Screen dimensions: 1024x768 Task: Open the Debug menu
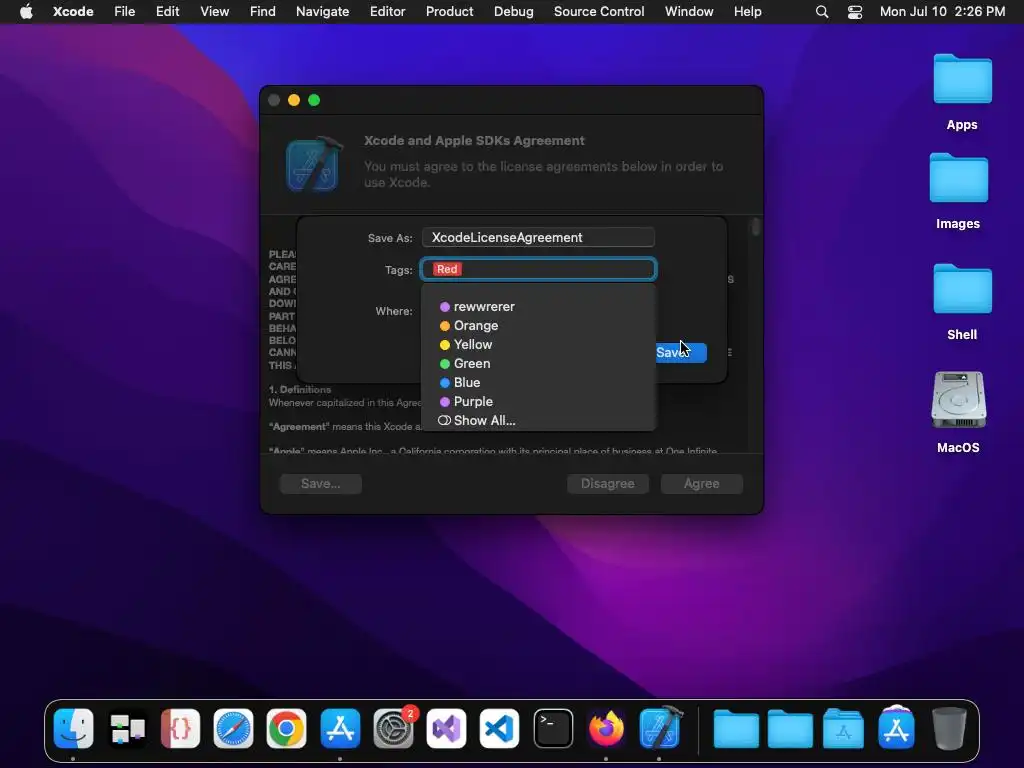pyautogui.click(x=513, y=12)
